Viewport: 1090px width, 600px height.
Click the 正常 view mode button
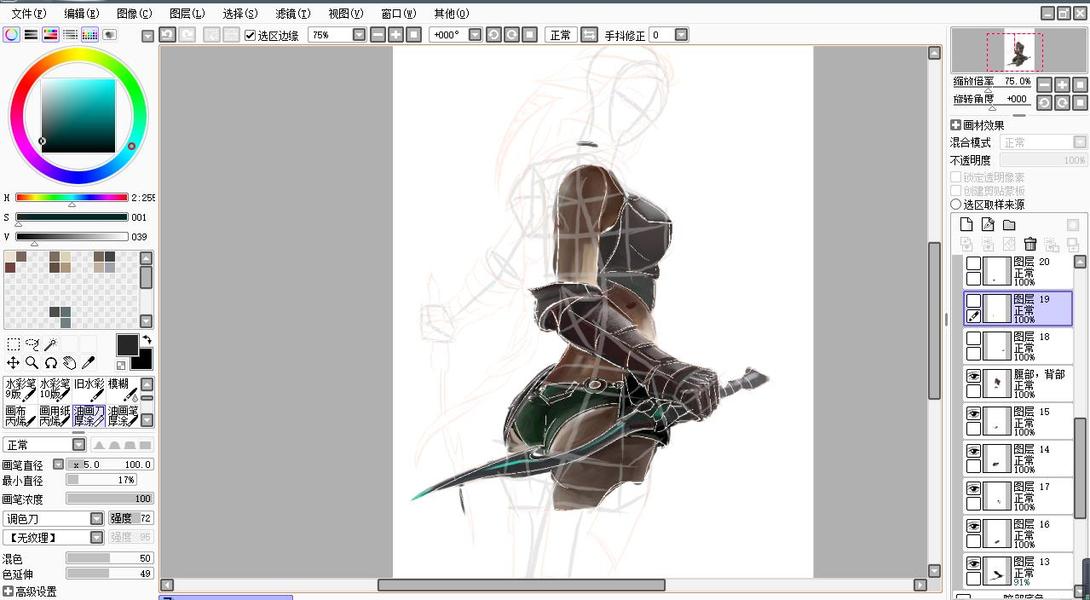[560, 34]
